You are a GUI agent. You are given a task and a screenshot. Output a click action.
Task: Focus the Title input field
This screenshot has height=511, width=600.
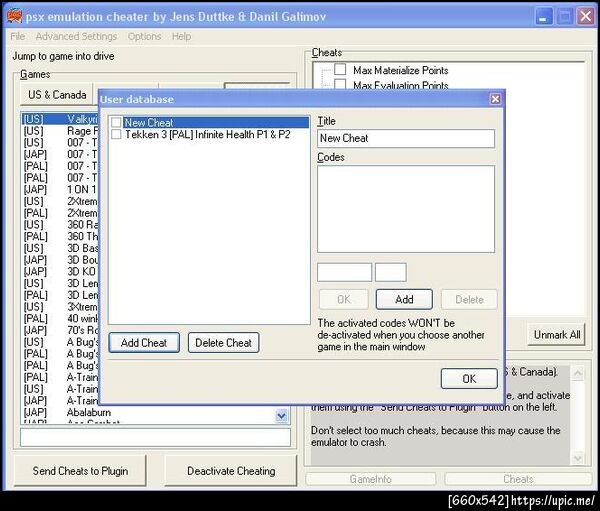(406, 138)
